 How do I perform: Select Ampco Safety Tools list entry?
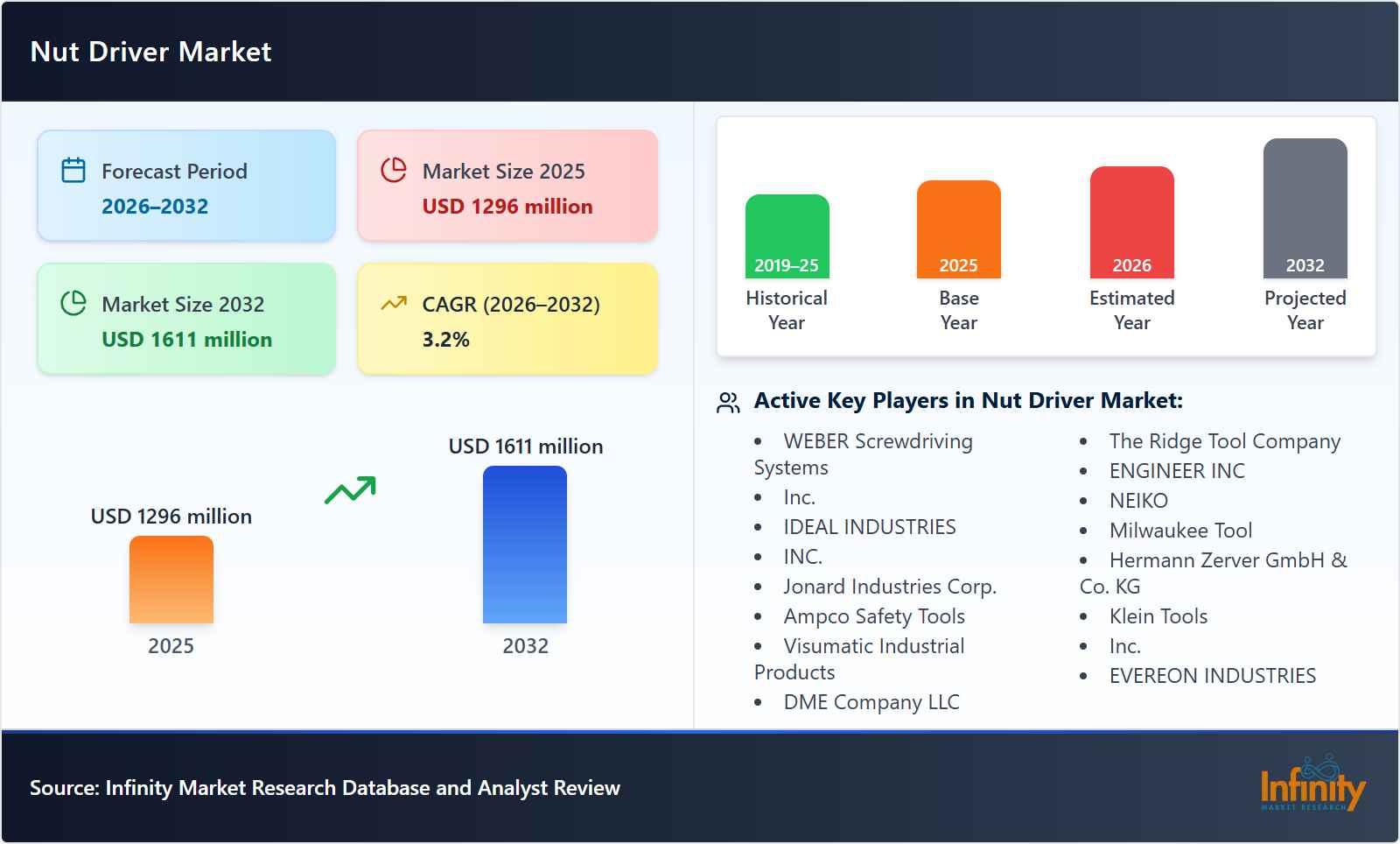[x=874, y=616]
